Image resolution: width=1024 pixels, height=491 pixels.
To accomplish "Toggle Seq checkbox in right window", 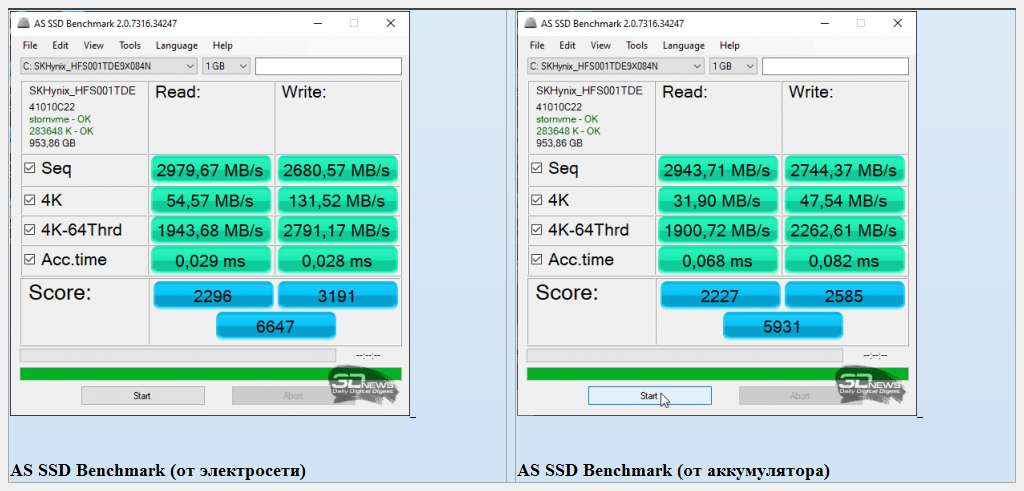I will click(537, 168).
